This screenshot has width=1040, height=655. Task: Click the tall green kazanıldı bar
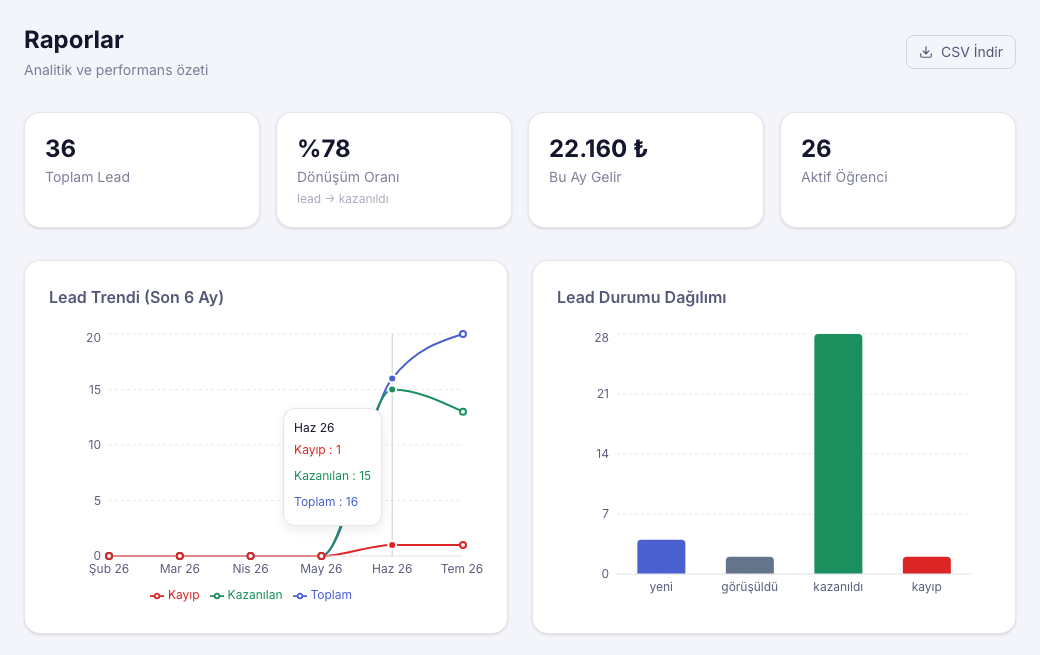pos(838,453)
